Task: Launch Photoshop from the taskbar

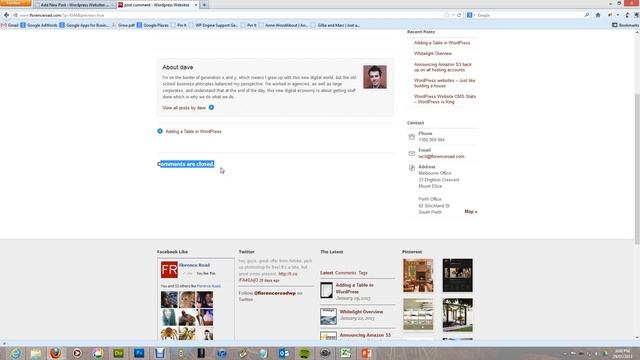Action: 139,353
